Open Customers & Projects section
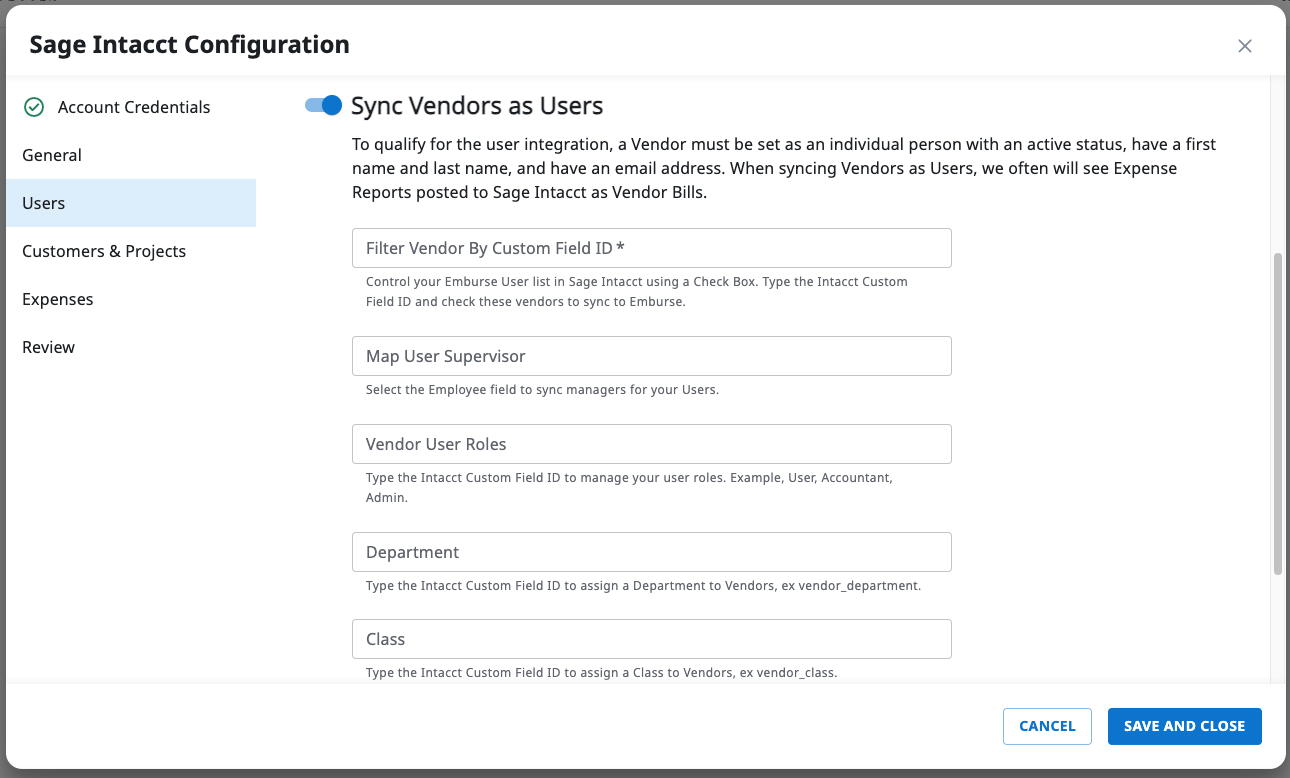 click(131, 251)
